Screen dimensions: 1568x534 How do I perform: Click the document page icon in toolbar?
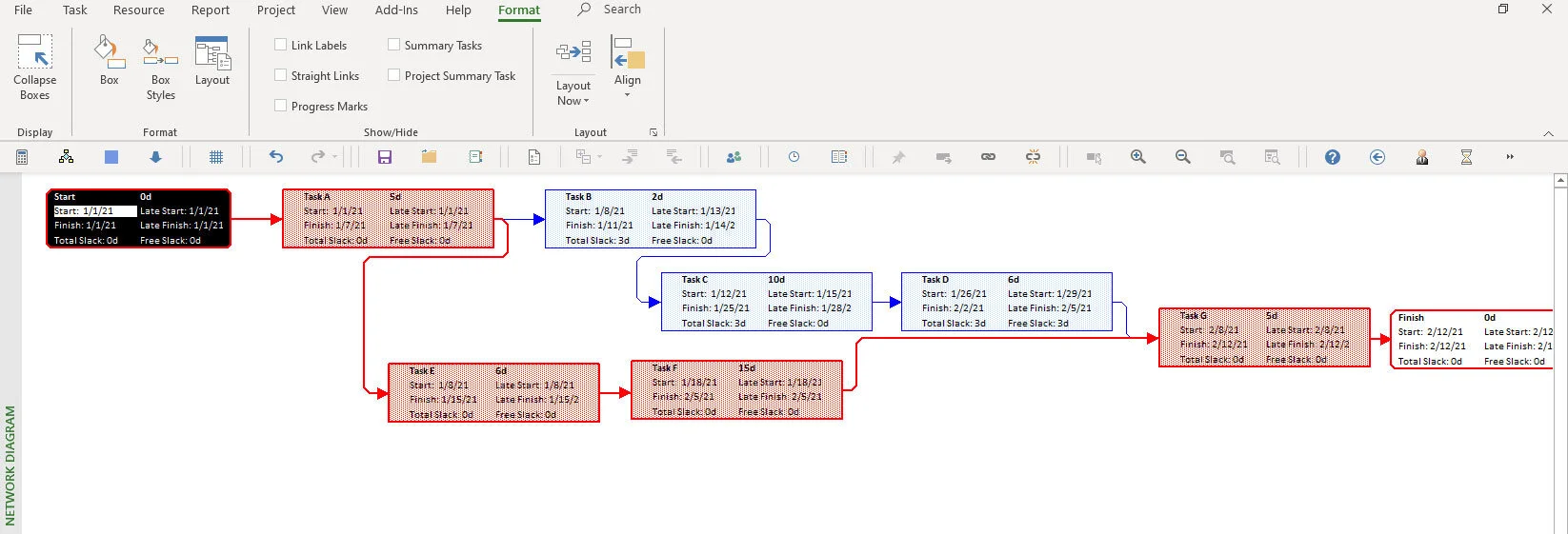click(534, 157)
